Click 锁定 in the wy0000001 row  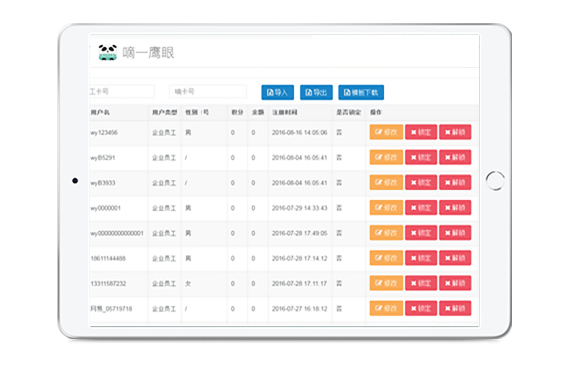tap(421, 208)
